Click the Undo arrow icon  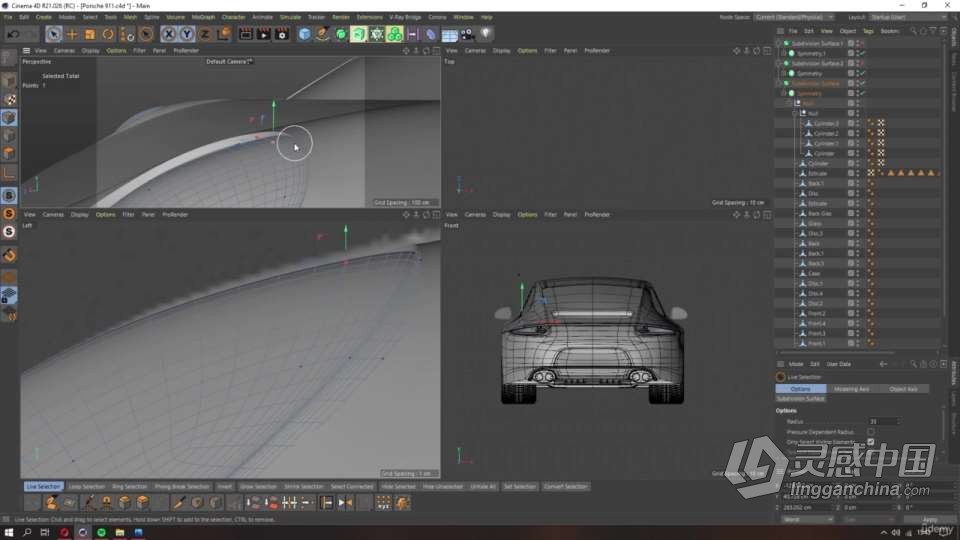pyautogui.click(x=13, y=34)
